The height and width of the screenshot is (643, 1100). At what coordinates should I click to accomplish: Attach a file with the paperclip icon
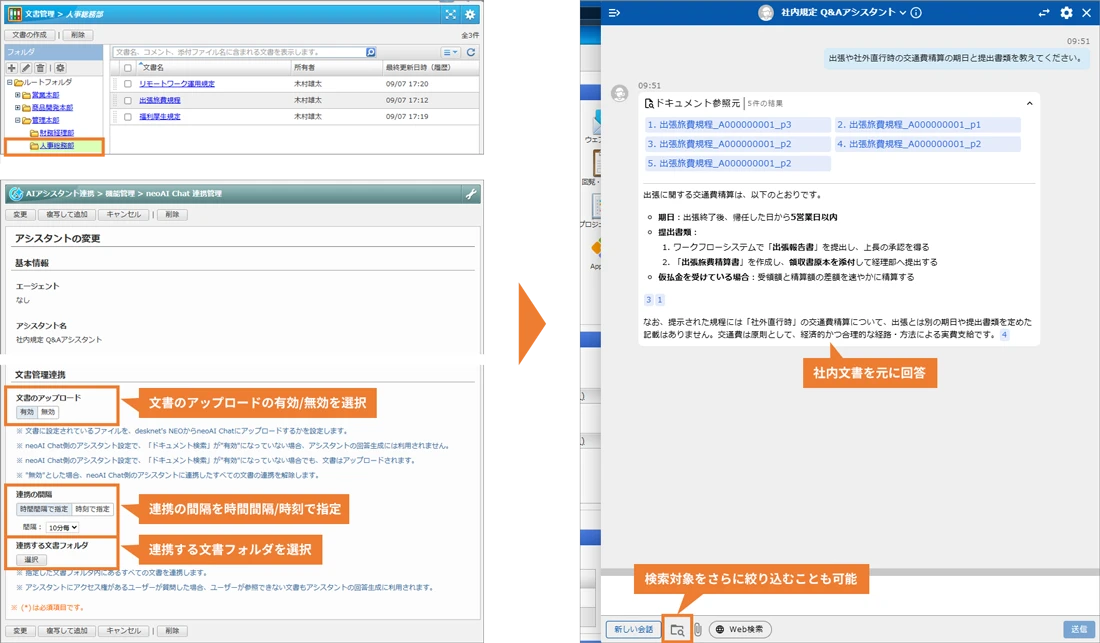tap(698, 630)
